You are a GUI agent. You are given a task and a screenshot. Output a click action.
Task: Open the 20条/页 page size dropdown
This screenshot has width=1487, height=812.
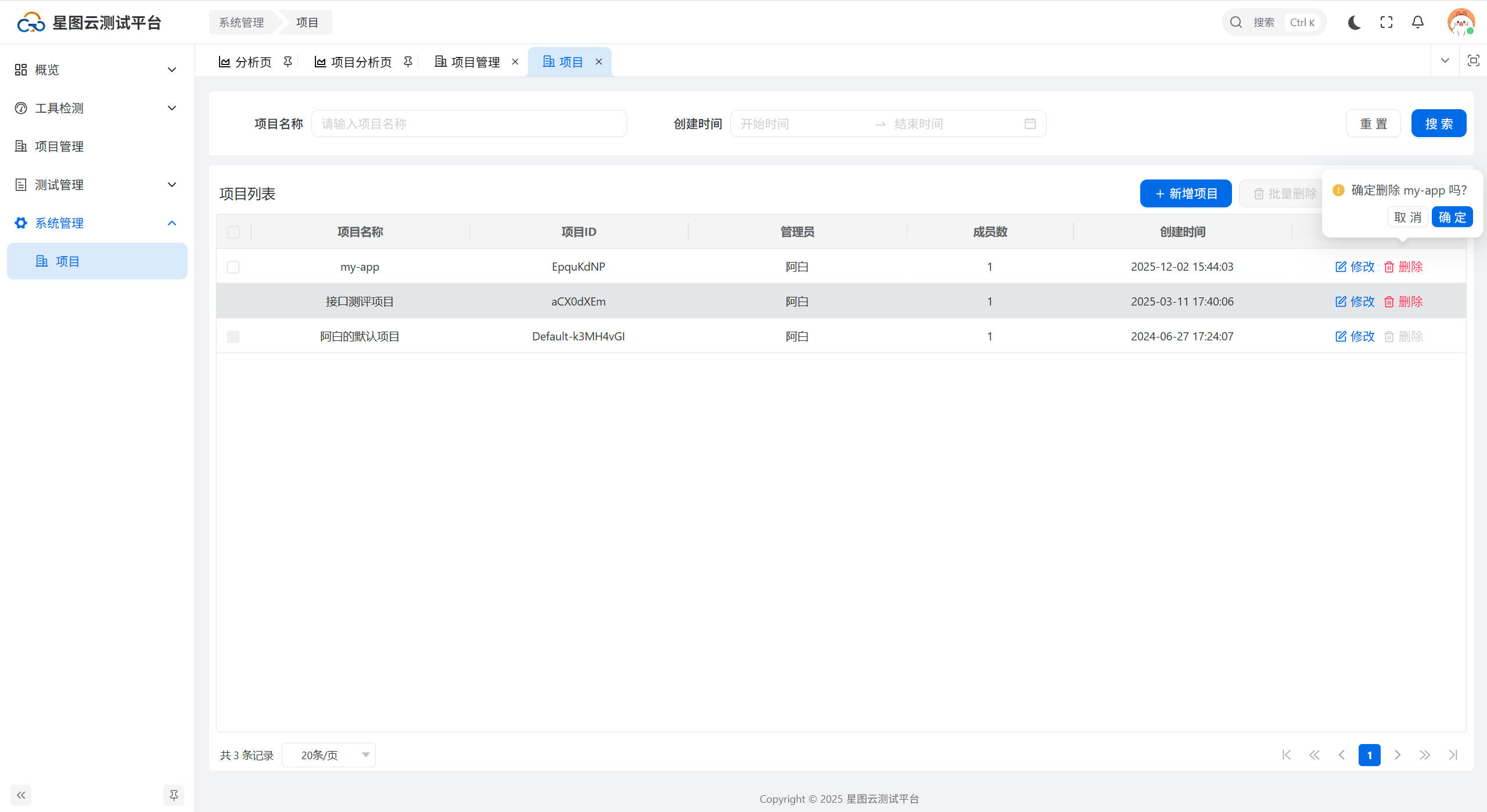click(x=329, y=755)
